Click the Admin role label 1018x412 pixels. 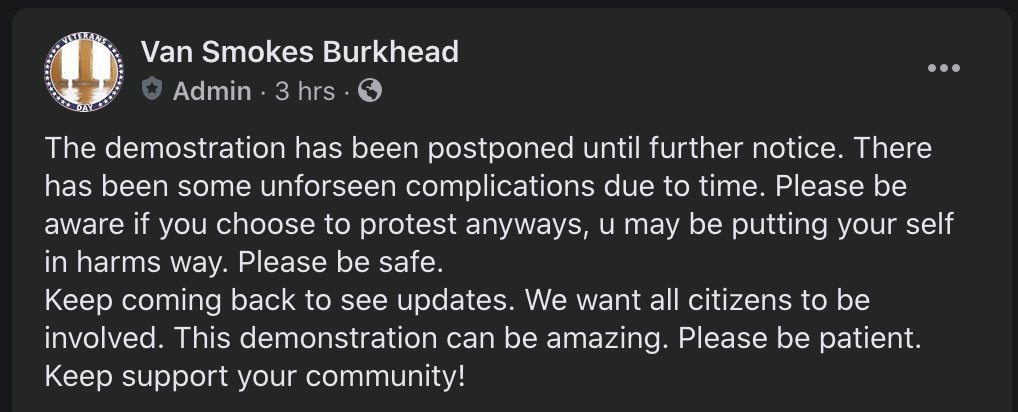tap(211, 91)
